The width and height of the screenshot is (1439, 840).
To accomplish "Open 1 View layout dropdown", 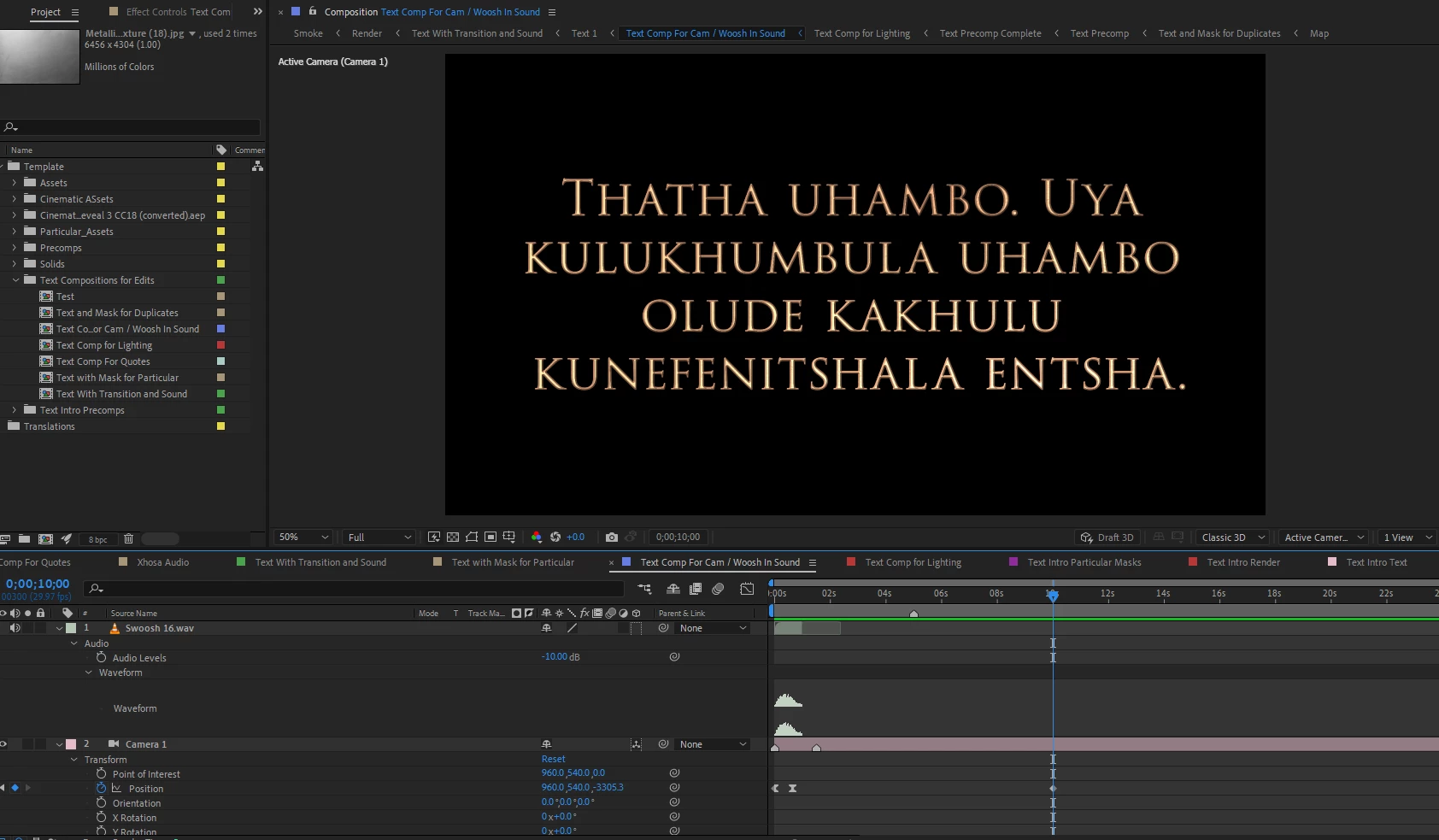I will 1407,537.
